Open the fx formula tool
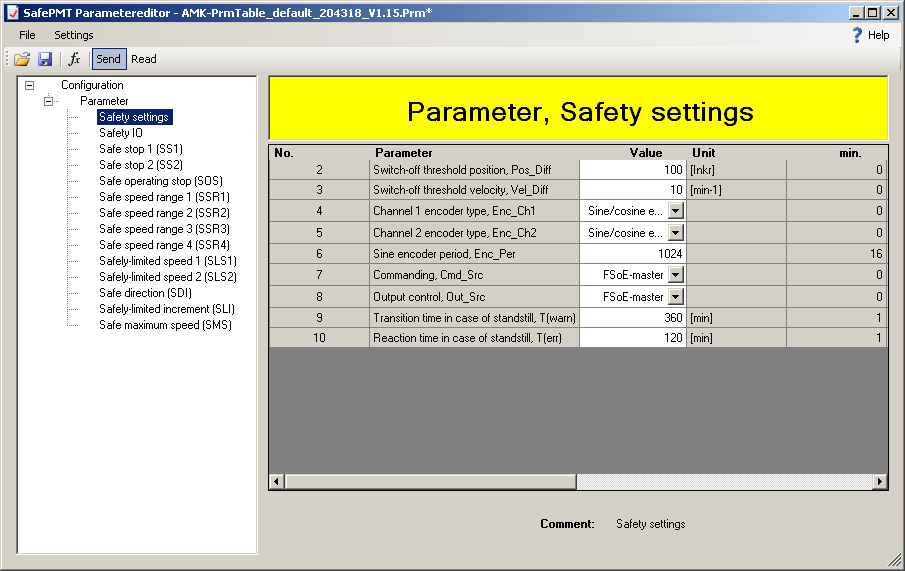Image resolution: width=905 pixels, height=571 pixels. pos(74,59)
